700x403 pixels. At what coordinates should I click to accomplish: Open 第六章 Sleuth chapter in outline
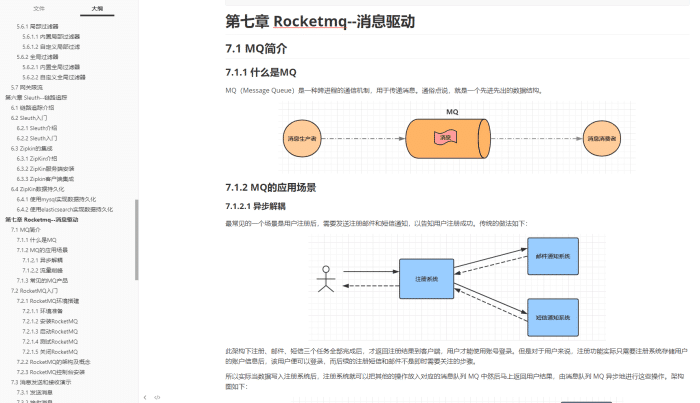[x=36, y=97]
